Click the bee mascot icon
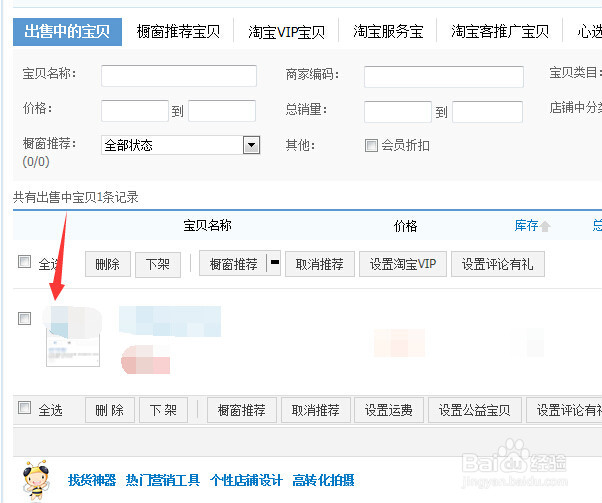Screen dimensions: 602x503 tap(36, 480)
